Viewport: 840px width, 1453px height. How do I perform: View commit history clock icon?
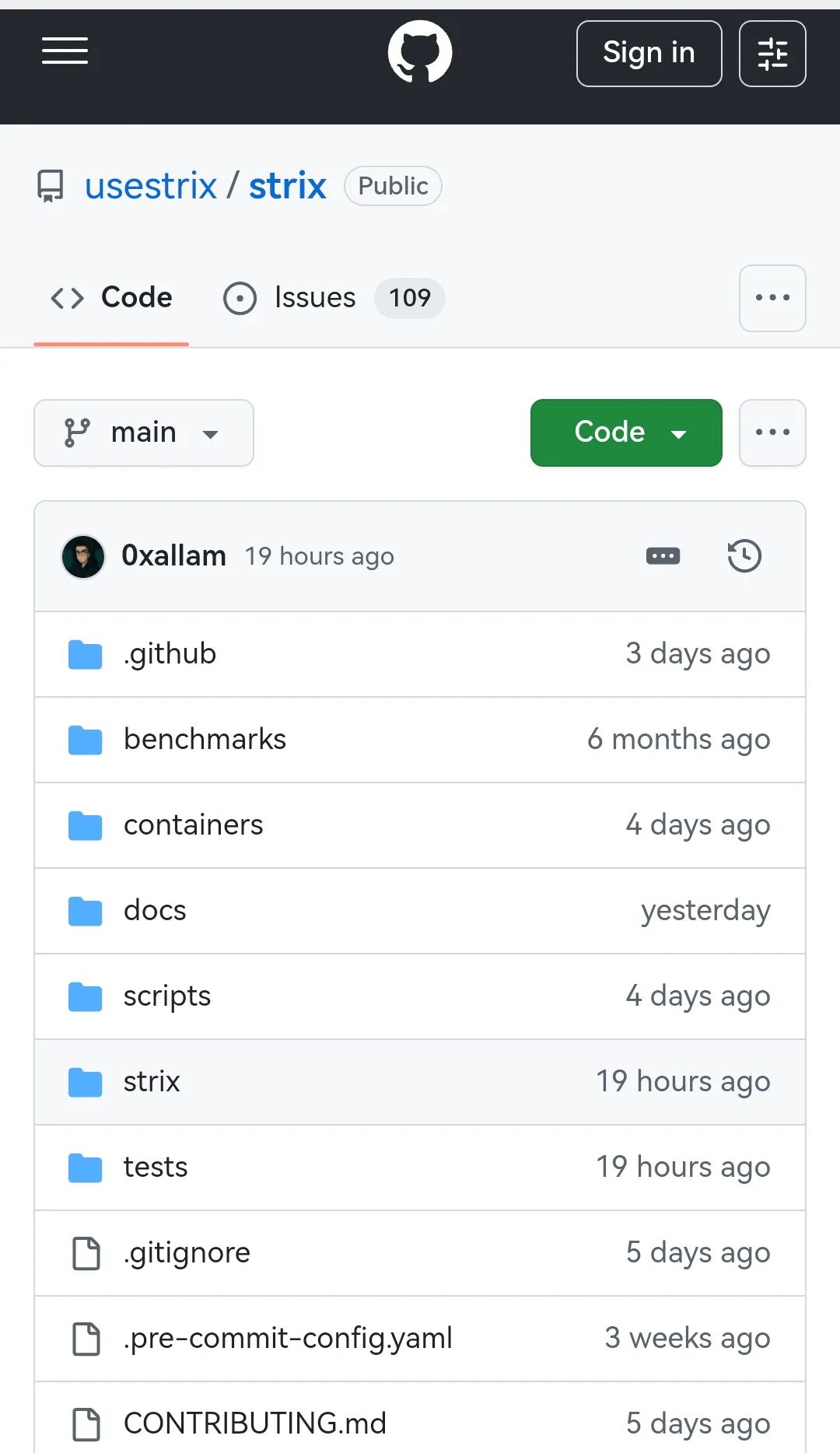(x=744, y=556)
